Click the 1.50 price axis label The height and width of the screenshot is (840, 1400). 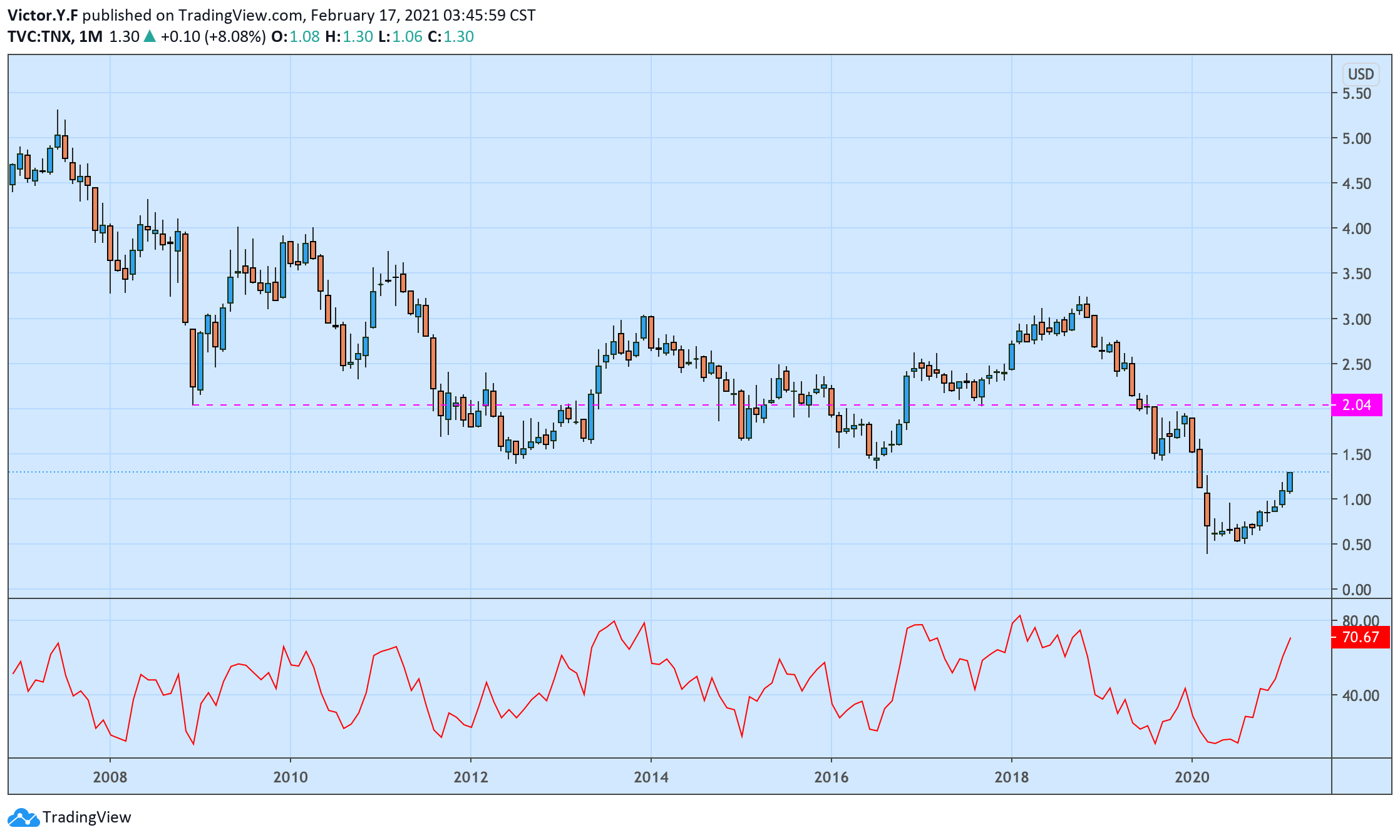pyautogui.click(x=1356, y=454)
